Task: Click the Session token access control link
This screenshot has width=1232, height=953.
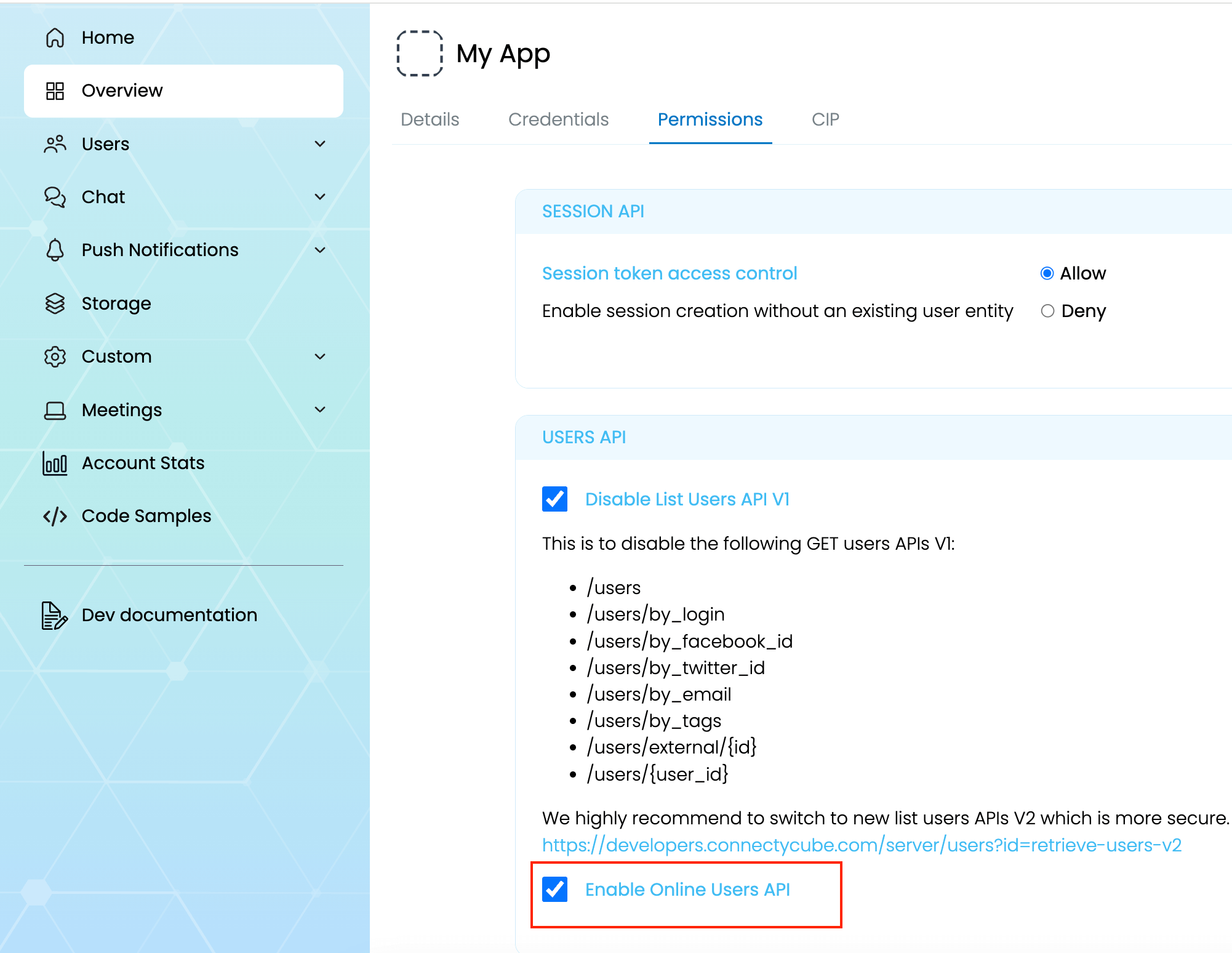Action: 669,273
